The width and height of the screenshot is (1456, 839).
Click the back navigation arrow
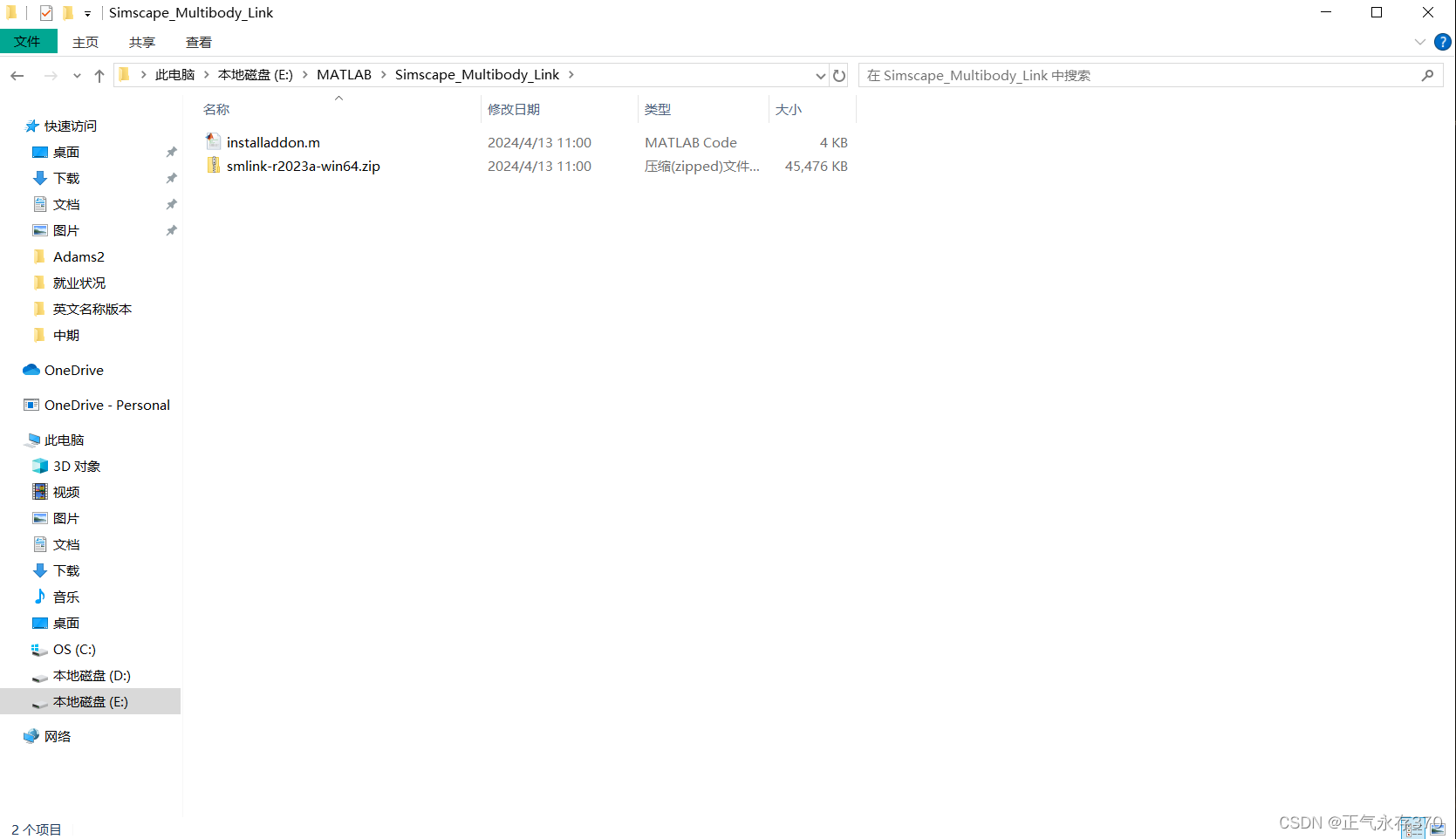17,75
